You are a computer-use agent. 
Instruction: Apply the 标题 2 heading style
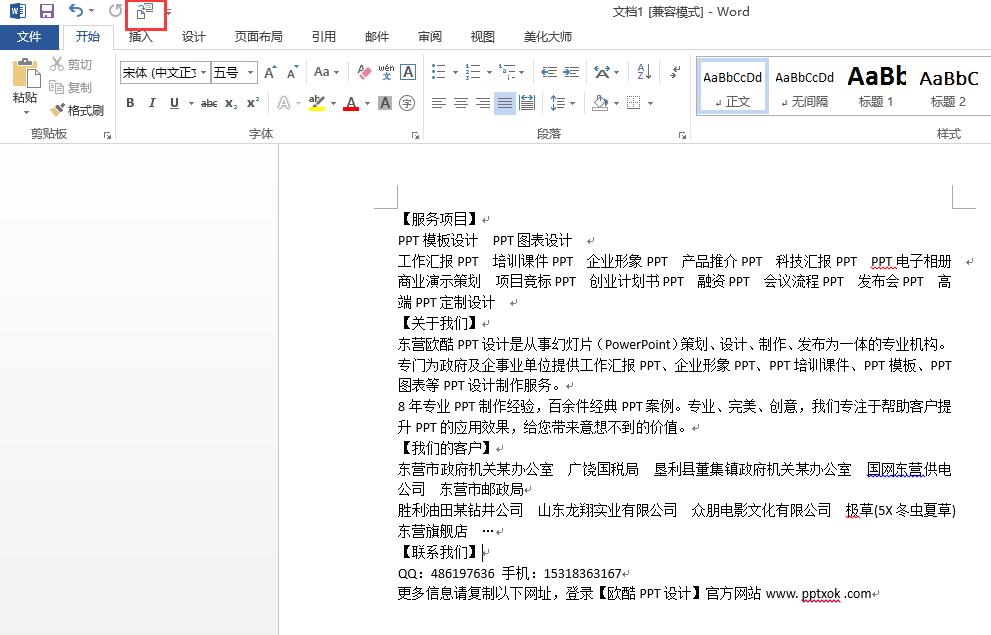point(948,87)
